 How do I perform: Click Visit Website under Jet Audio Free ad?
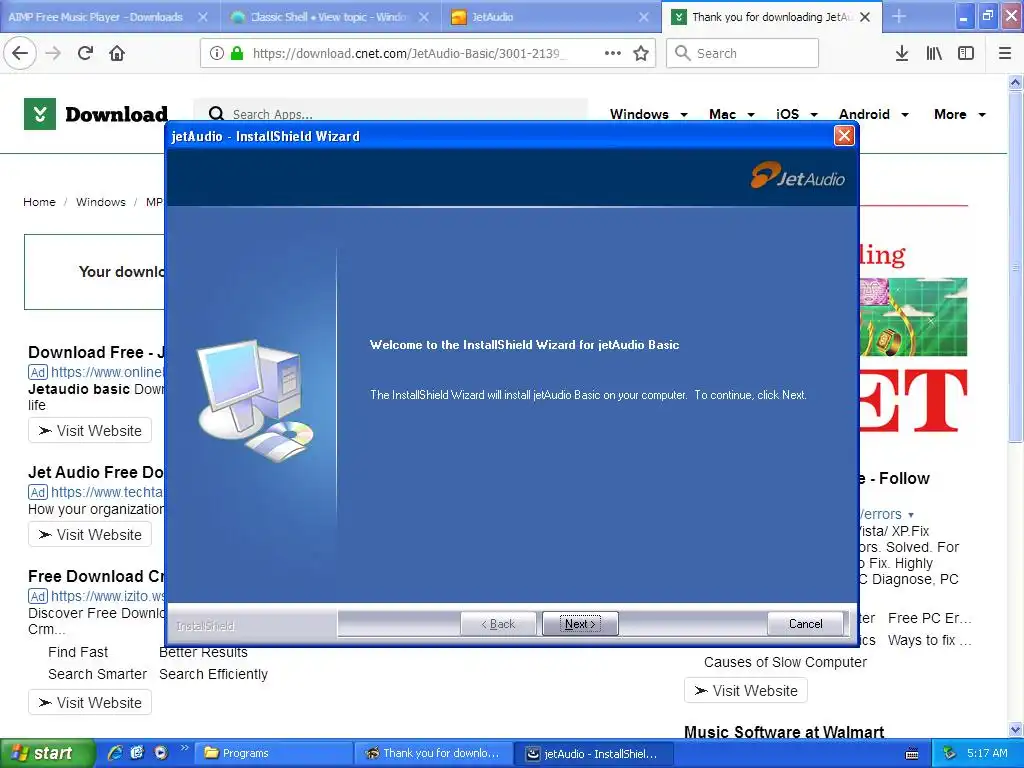(x=90, y=534)
